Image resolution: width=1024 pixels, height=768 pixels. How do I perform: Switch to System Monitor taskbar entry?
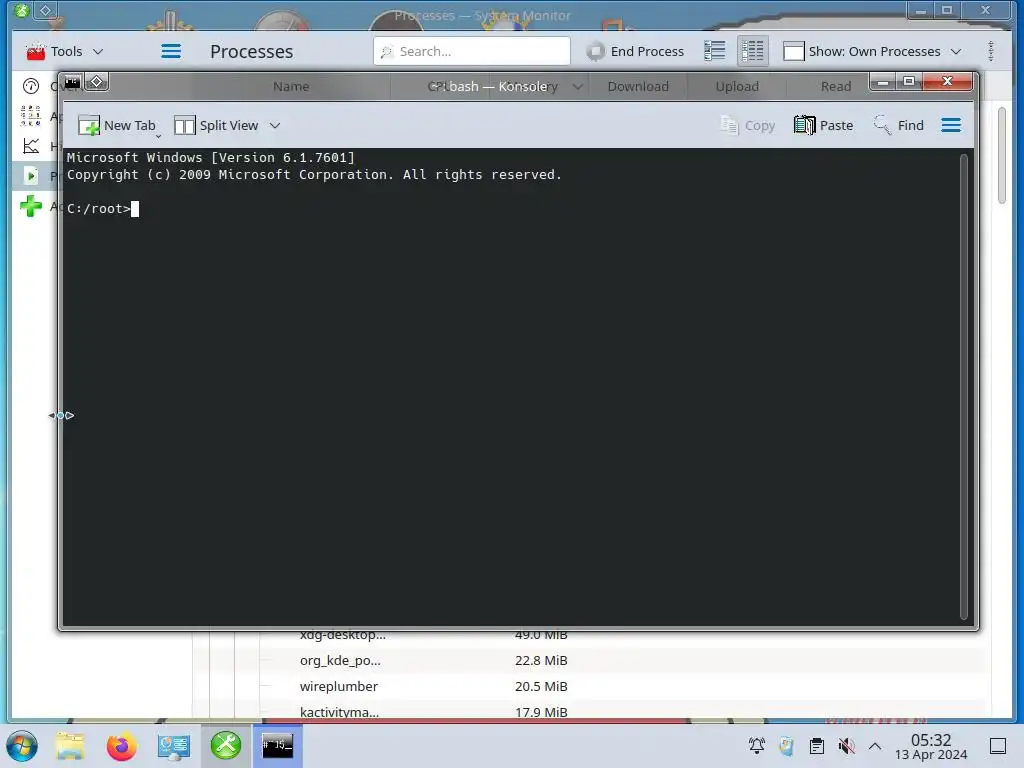pos(225,746)
